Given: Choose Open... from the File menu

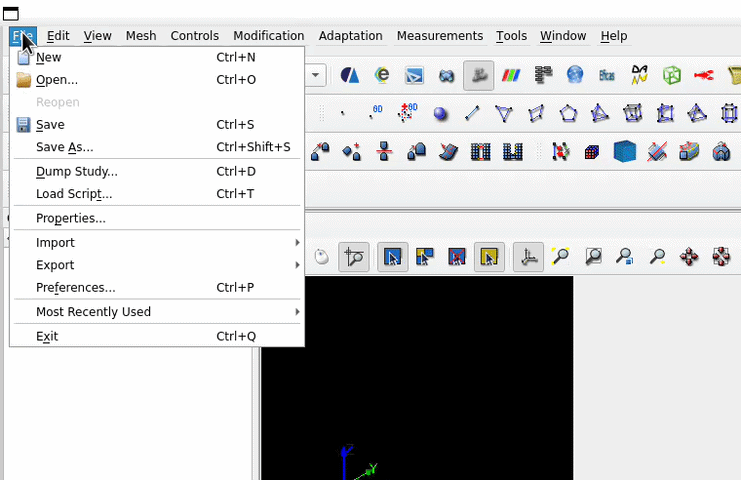Looking at the screenshot, I should [156, 80].
